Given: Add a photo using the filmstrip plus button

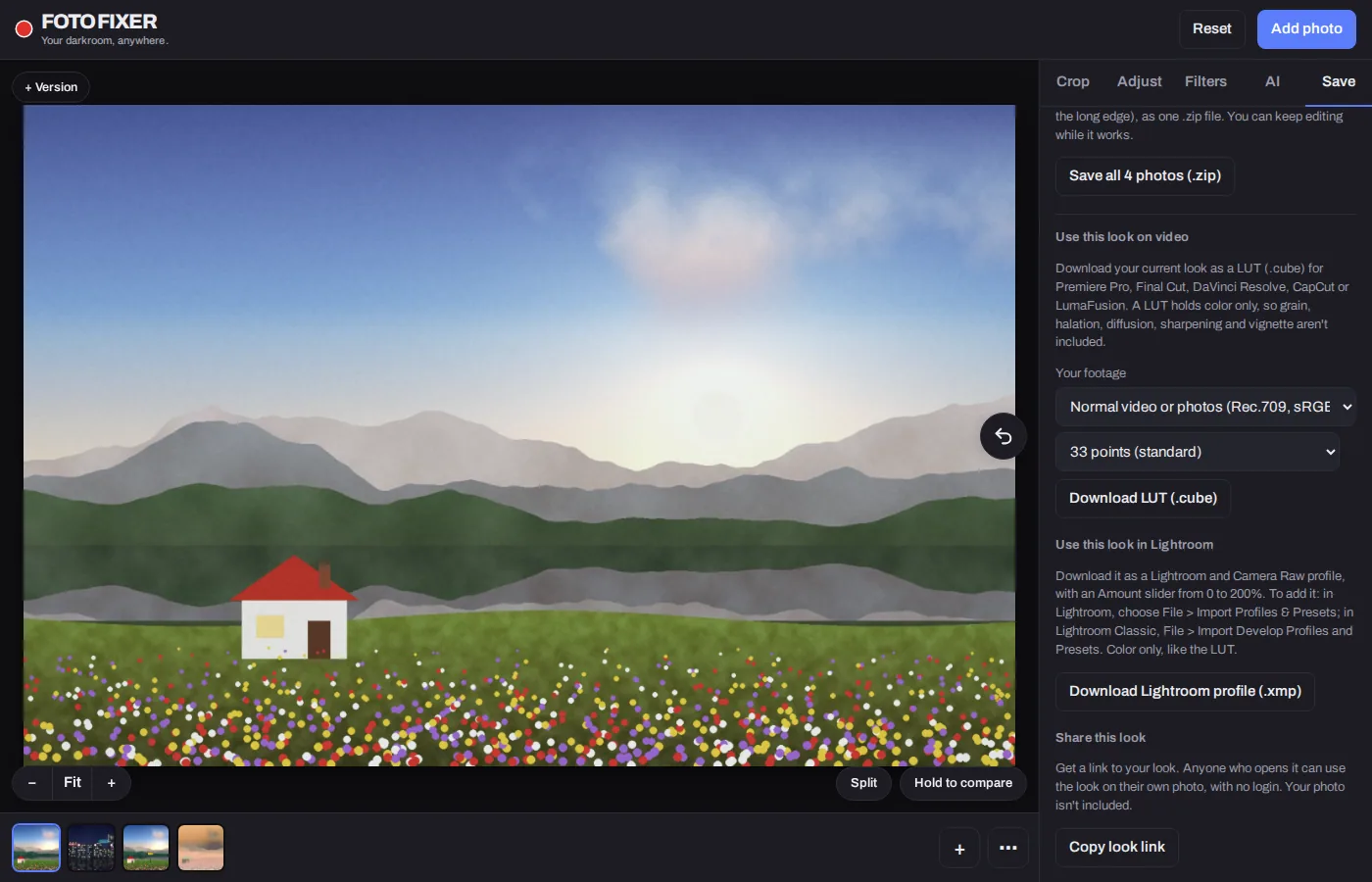Looking at the screenshot, I should [959, 849].
